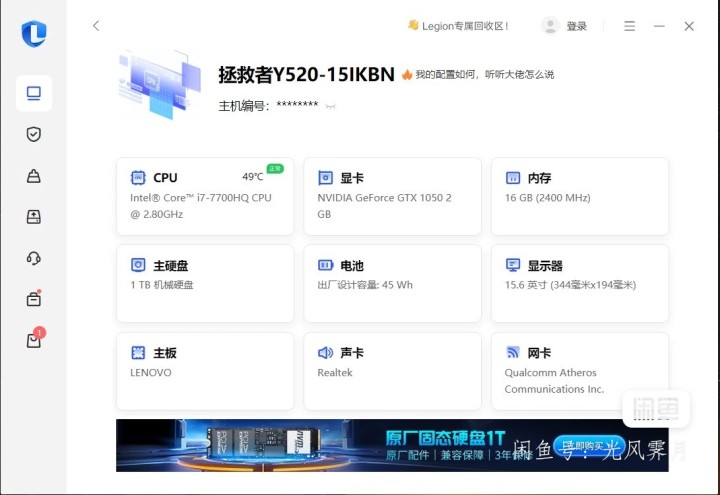Image resolution: width=720 pixels, height=495 pixels.
Task: Click the 49°C temperature reading
Action: pyautogui.click(x=253, y=177)
